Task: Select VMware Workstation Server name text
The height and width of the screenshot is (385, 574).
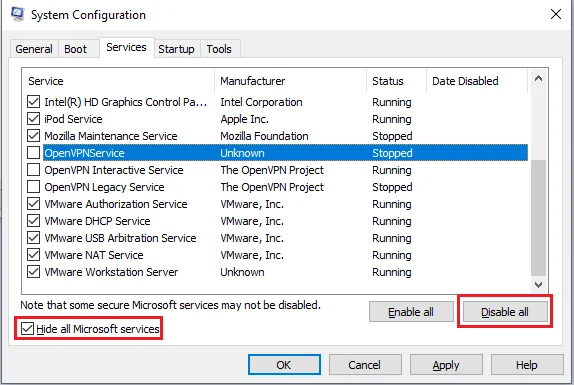Action: 111,272
